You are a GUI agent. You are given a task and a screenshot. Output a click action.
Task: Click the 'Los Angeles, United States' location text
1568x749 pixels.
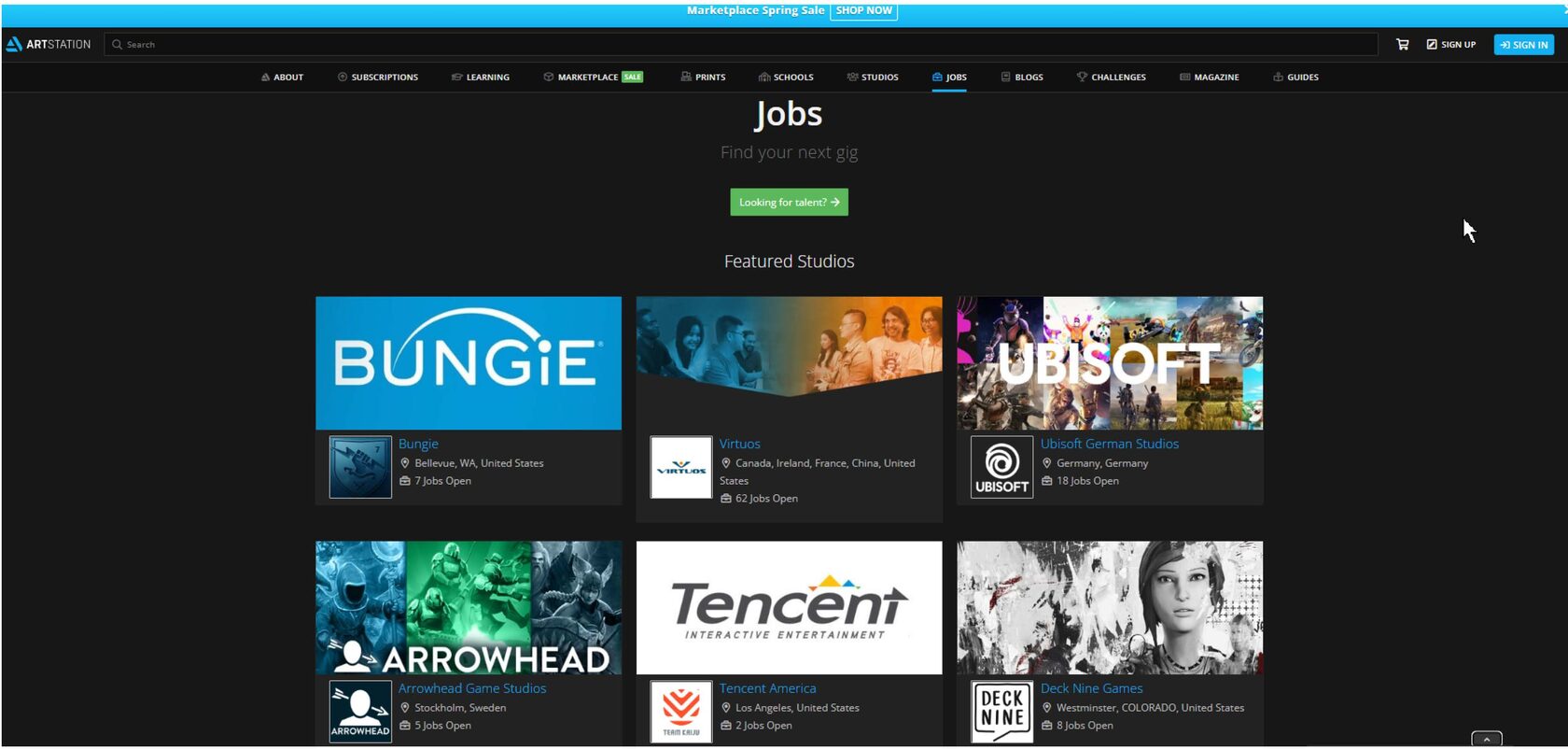797,708
